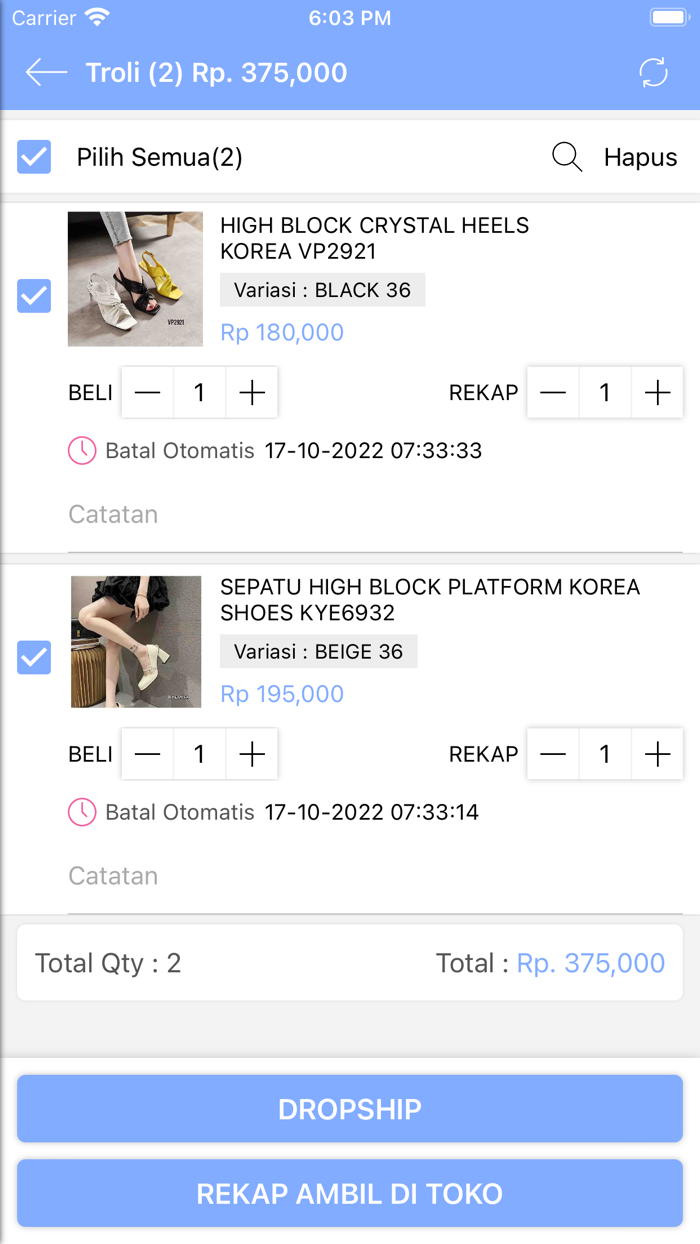Tap the clock icon for the Crystal Heels item
Image resolution: width=700 pixels, height=1244 pixels.
(82, 450)
